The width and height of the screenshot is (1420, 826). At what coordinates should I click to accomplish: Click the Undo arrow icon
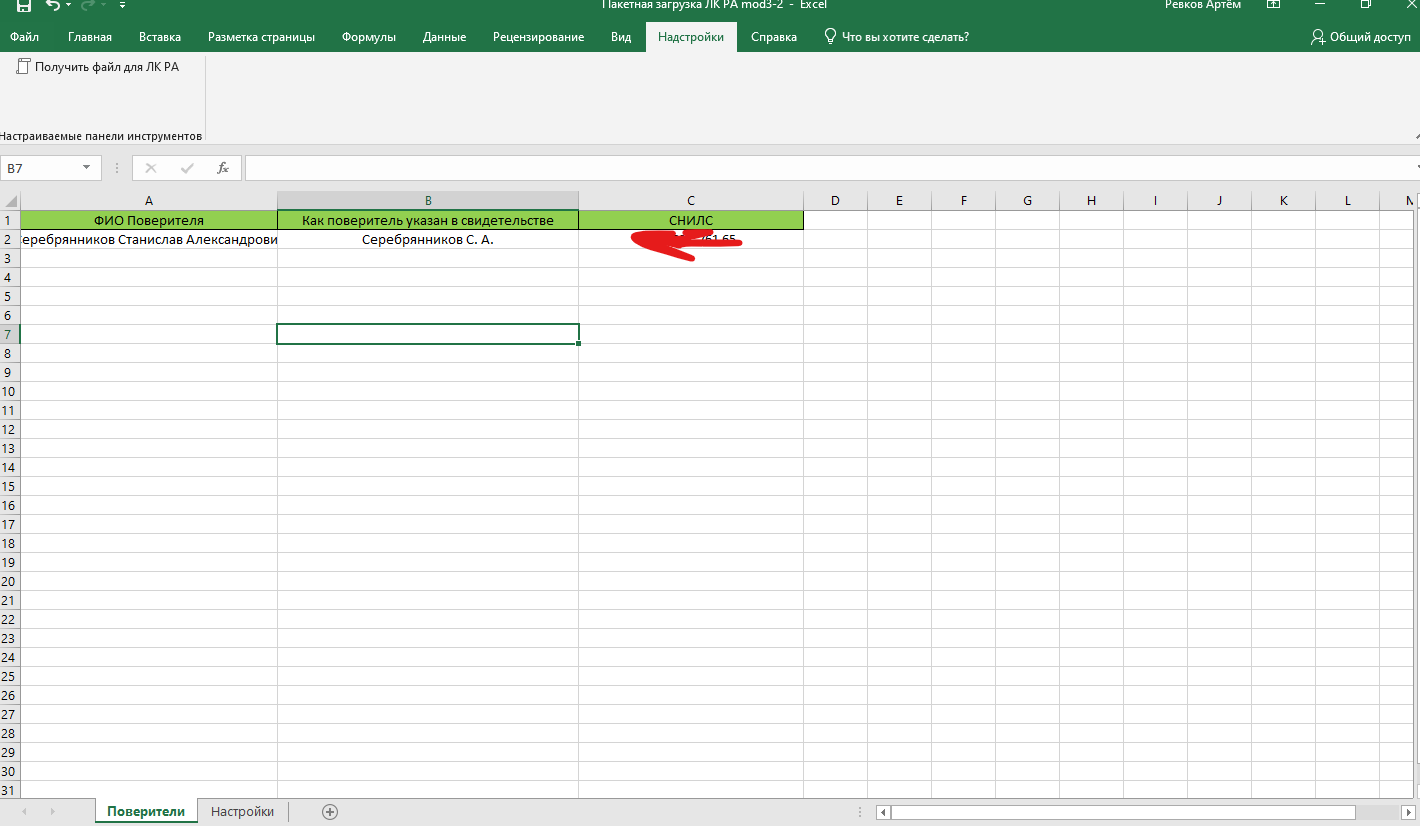tap(53, 6)
